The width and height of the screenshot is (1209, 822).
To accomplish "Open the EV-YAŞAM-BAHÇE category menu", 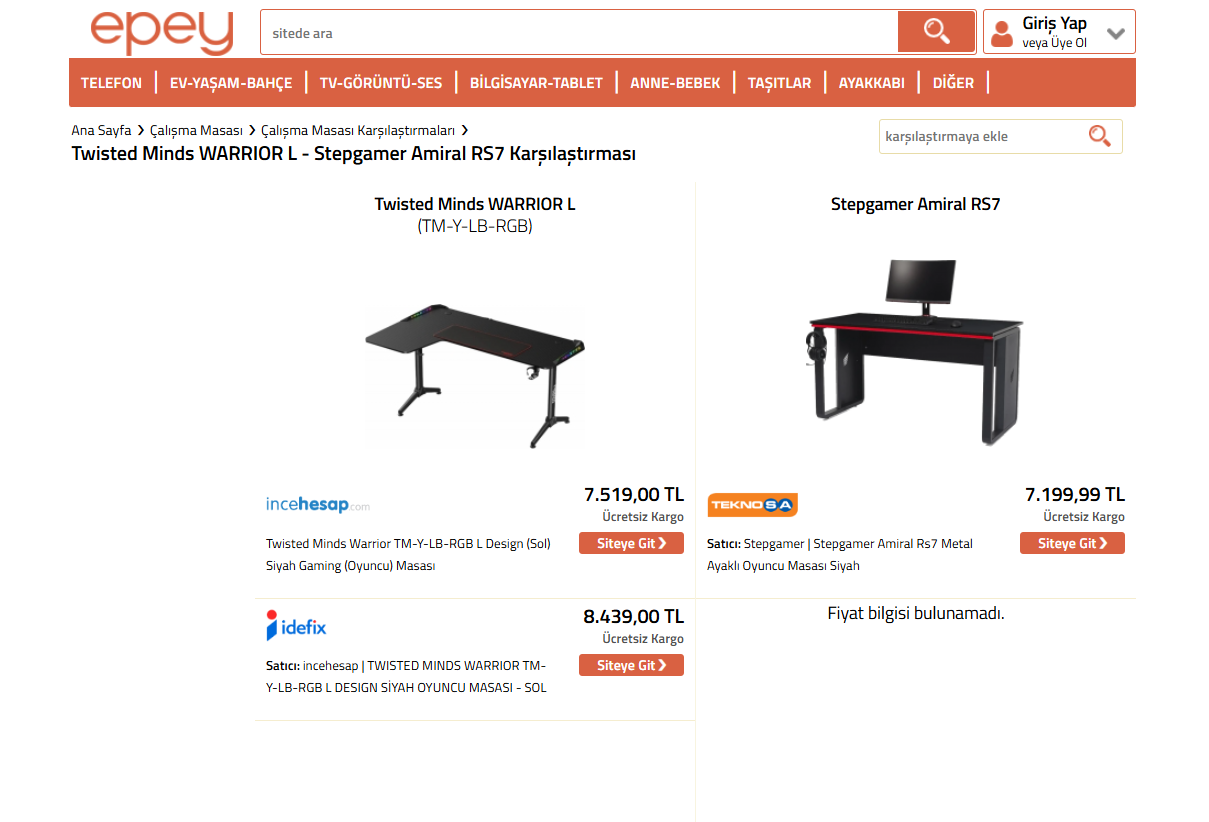I will (x=231, y=83).
